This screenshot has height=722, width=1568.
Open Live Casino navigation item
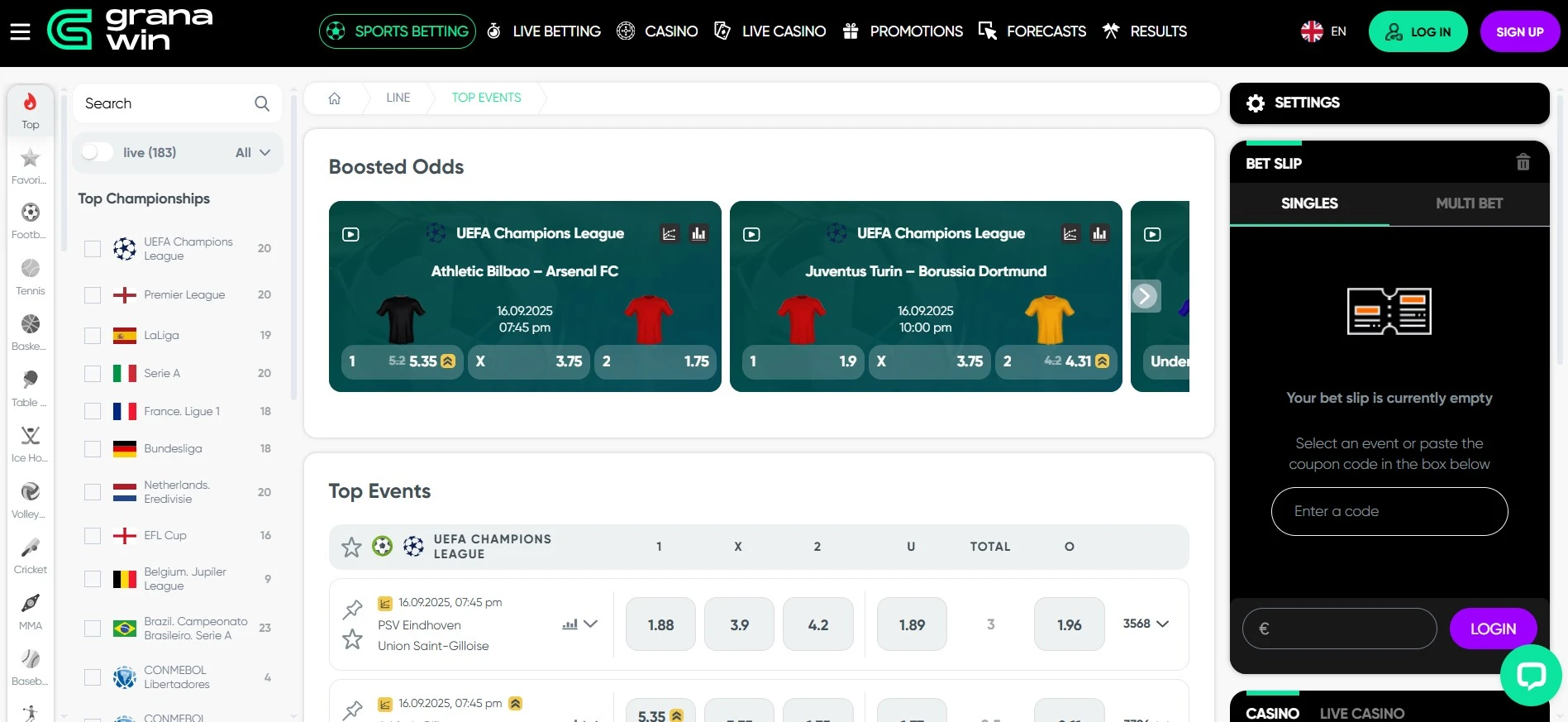pyautogui.click(x=770, y=31)
